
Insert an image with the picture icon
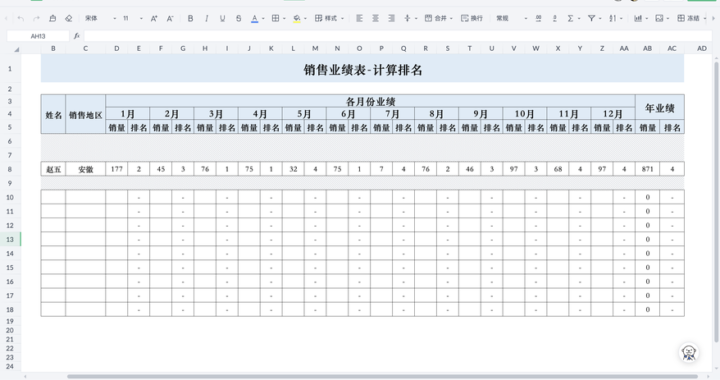pos(659,18)
